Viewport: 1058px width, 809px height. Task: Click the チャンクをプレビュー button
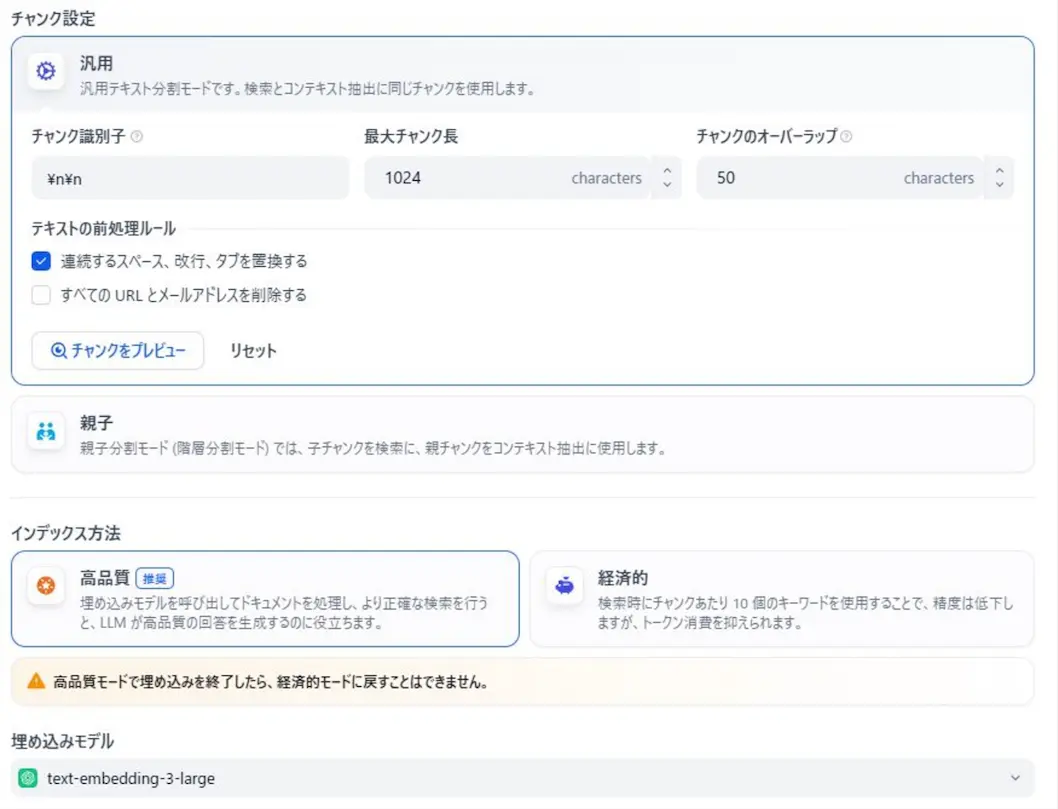pos(117,351)
